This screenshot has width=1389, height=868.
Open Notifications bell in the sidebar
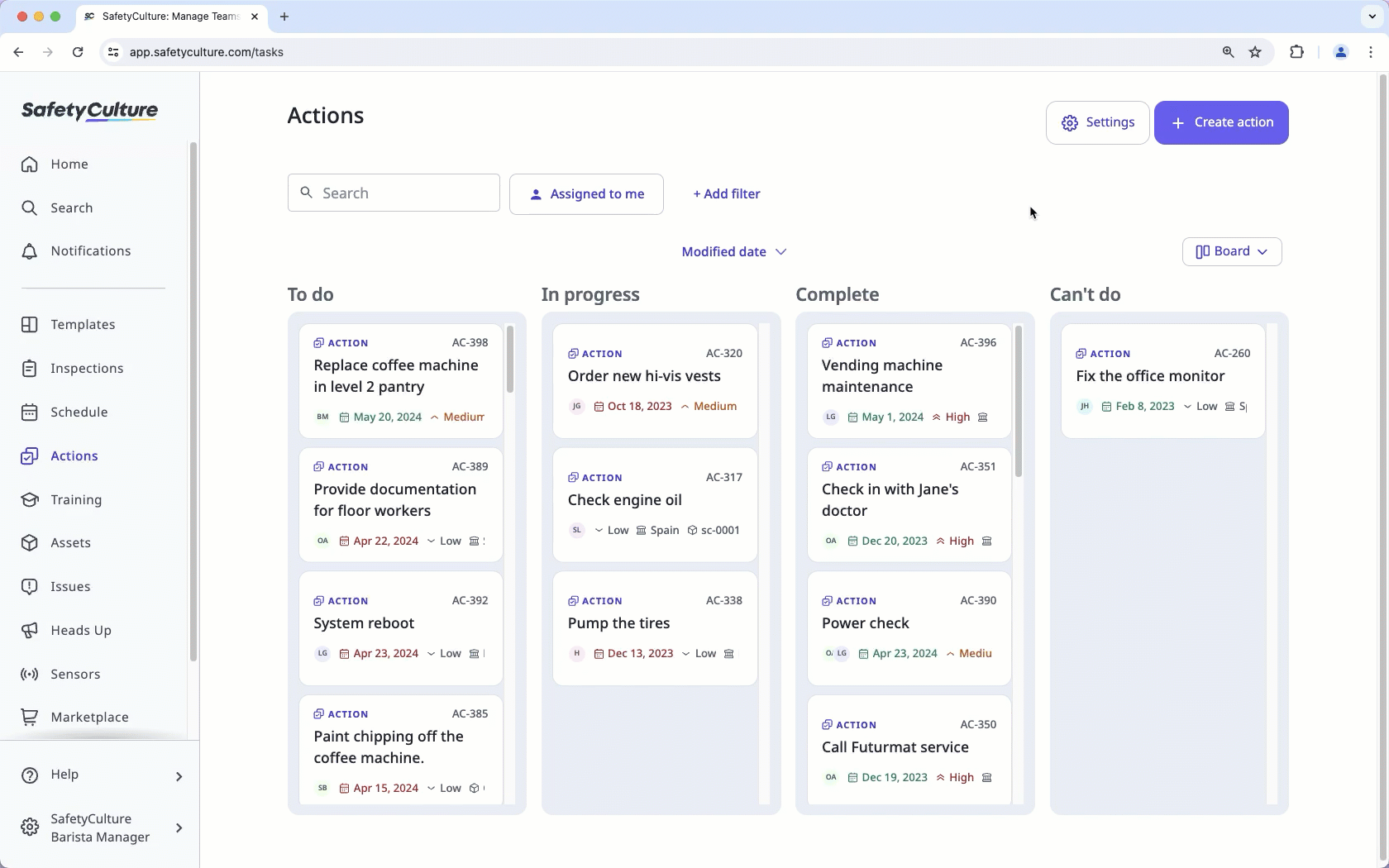[76, 250]
